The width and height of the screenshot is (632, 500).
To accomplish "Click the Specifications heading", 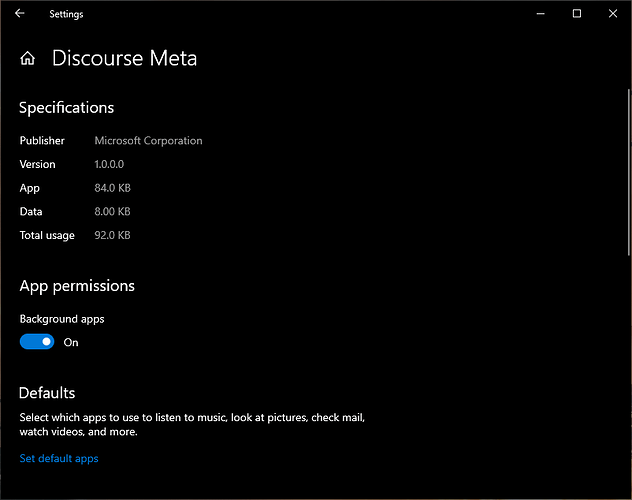I will 67,108.
